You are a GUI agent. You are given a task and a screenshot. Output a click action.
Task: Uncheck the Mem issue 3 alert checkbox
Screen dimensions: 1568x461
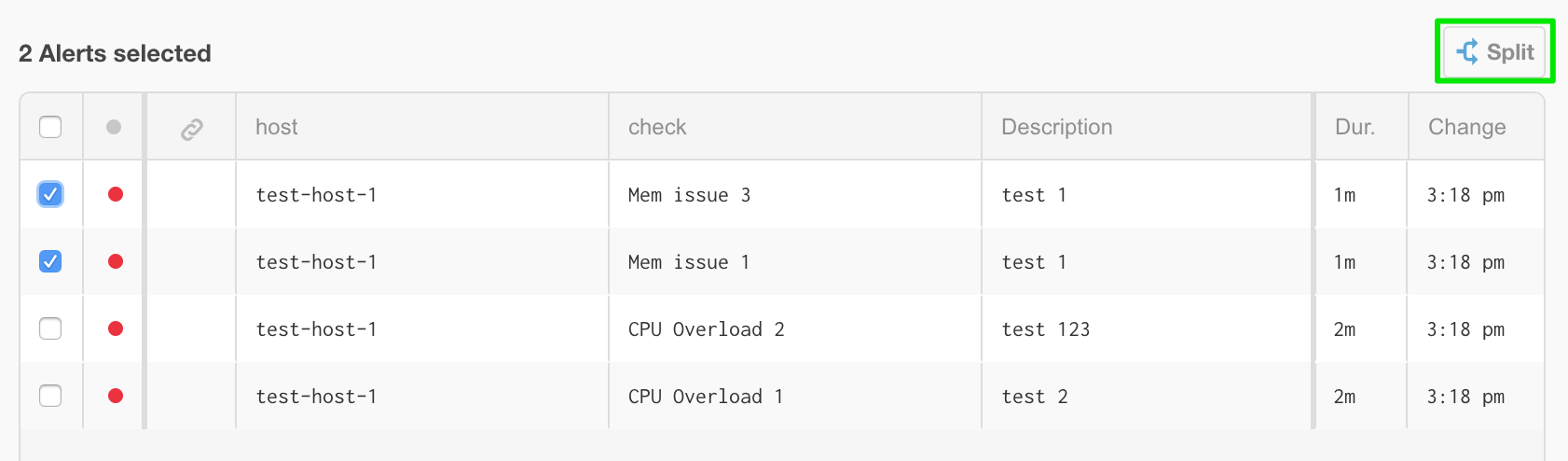tap(50, 194)
